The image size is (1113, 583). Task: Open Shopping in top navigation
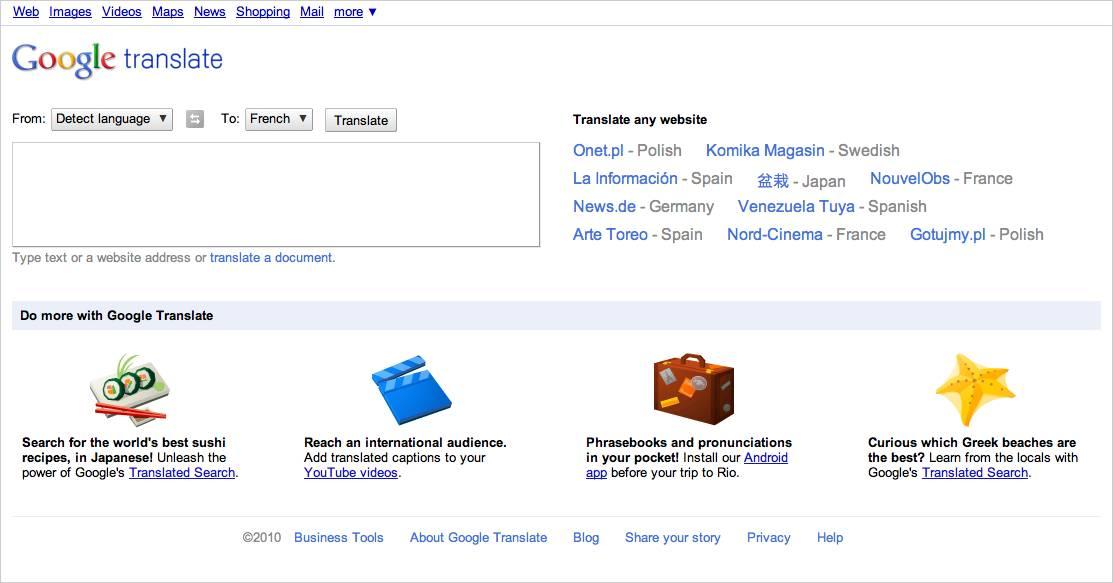coord(263,11)
